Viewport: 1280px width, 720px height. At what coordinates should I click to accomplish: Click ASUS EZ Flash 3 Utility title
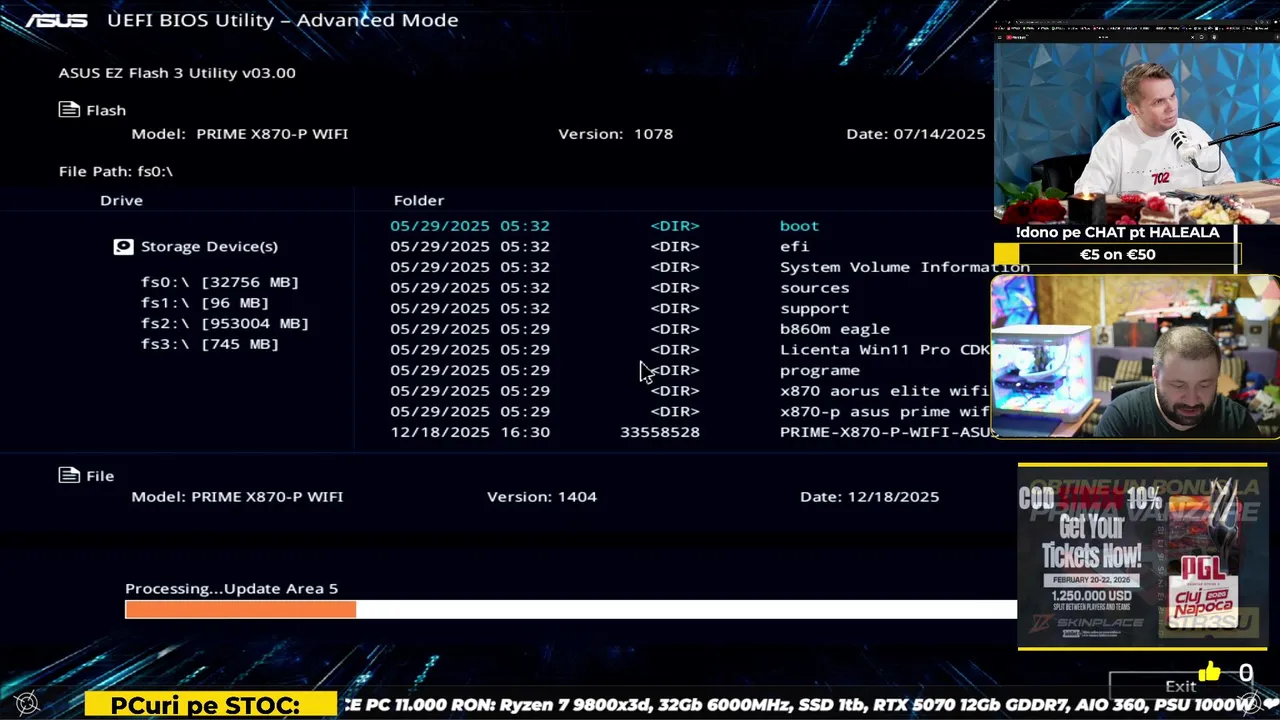pos(177,73)
